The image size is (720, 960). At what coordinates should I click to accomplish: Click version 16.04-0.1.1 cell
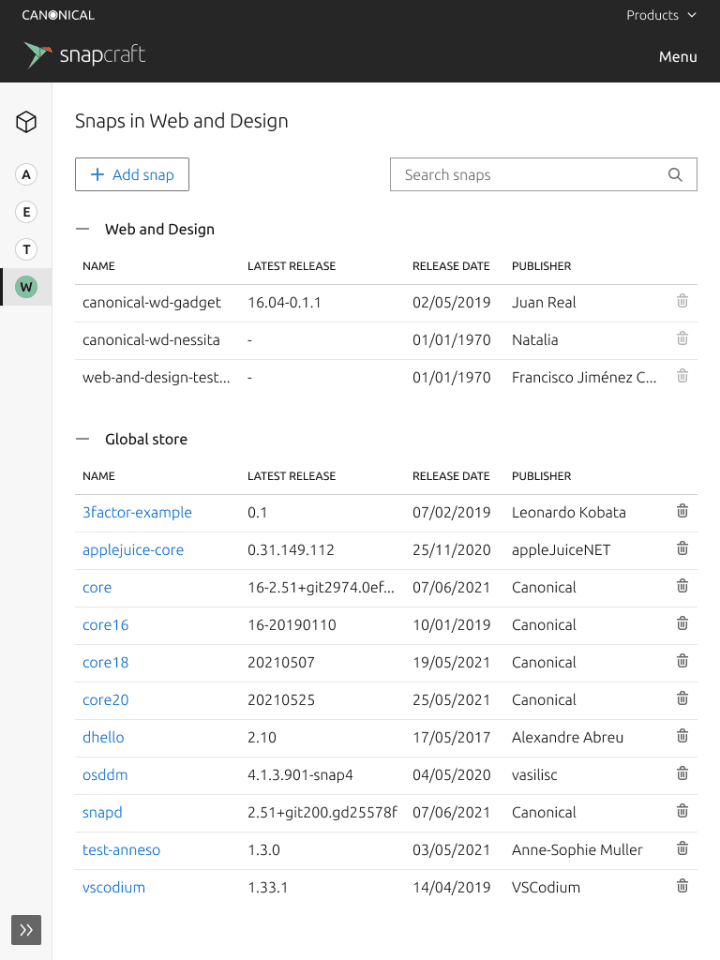pyautogui.click(x=284, y=302)
